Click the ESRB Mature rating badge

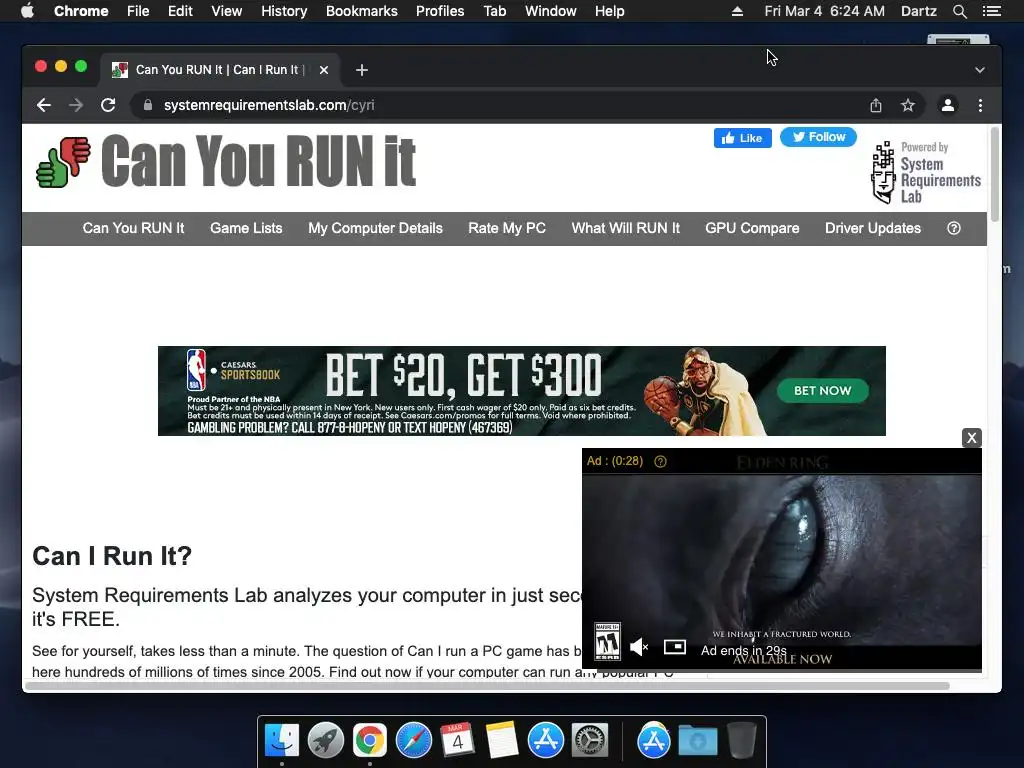[607, 641]
